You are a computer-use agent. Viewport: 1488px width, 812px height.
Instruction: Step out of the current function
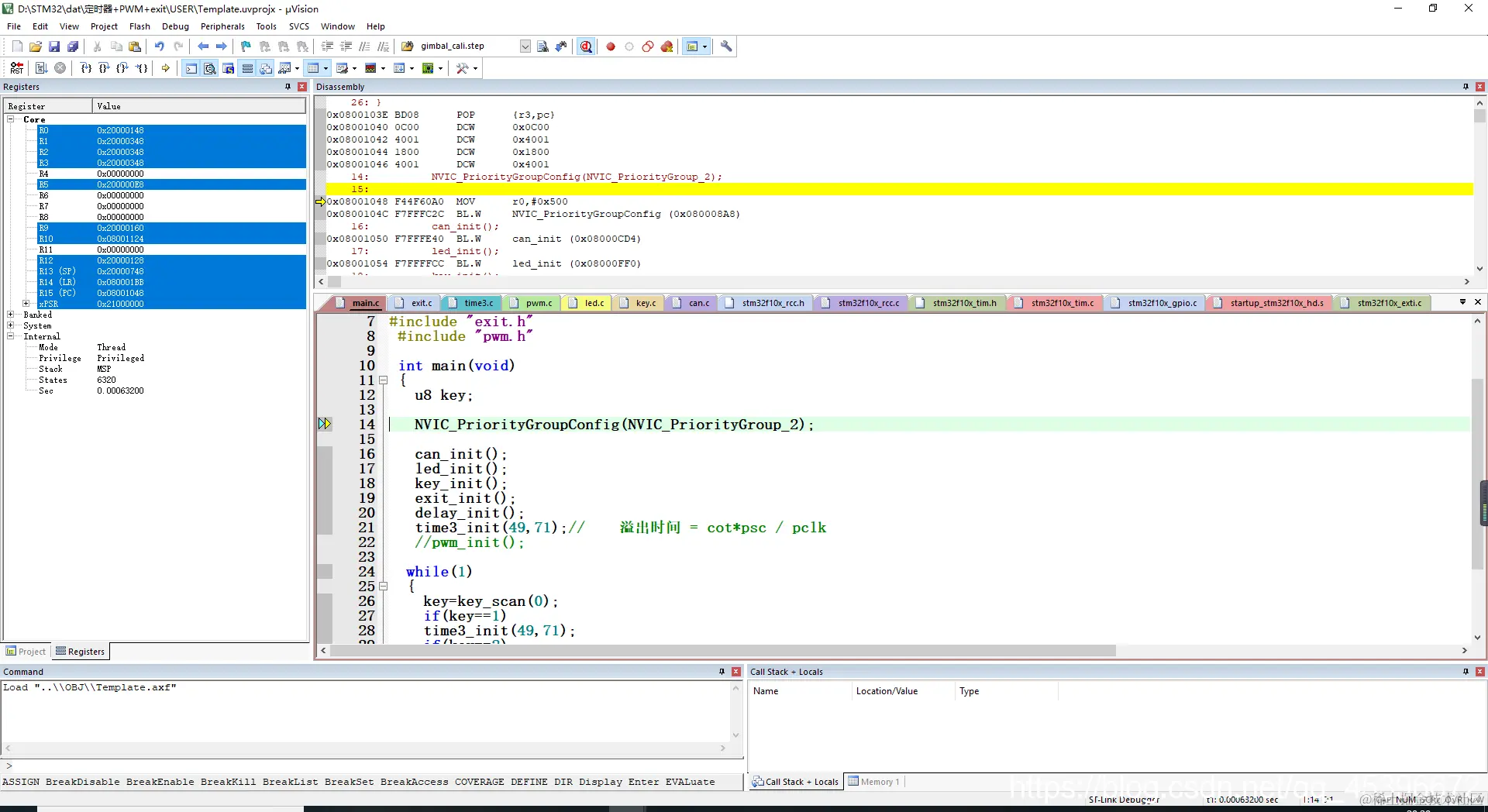coord(122,68)
